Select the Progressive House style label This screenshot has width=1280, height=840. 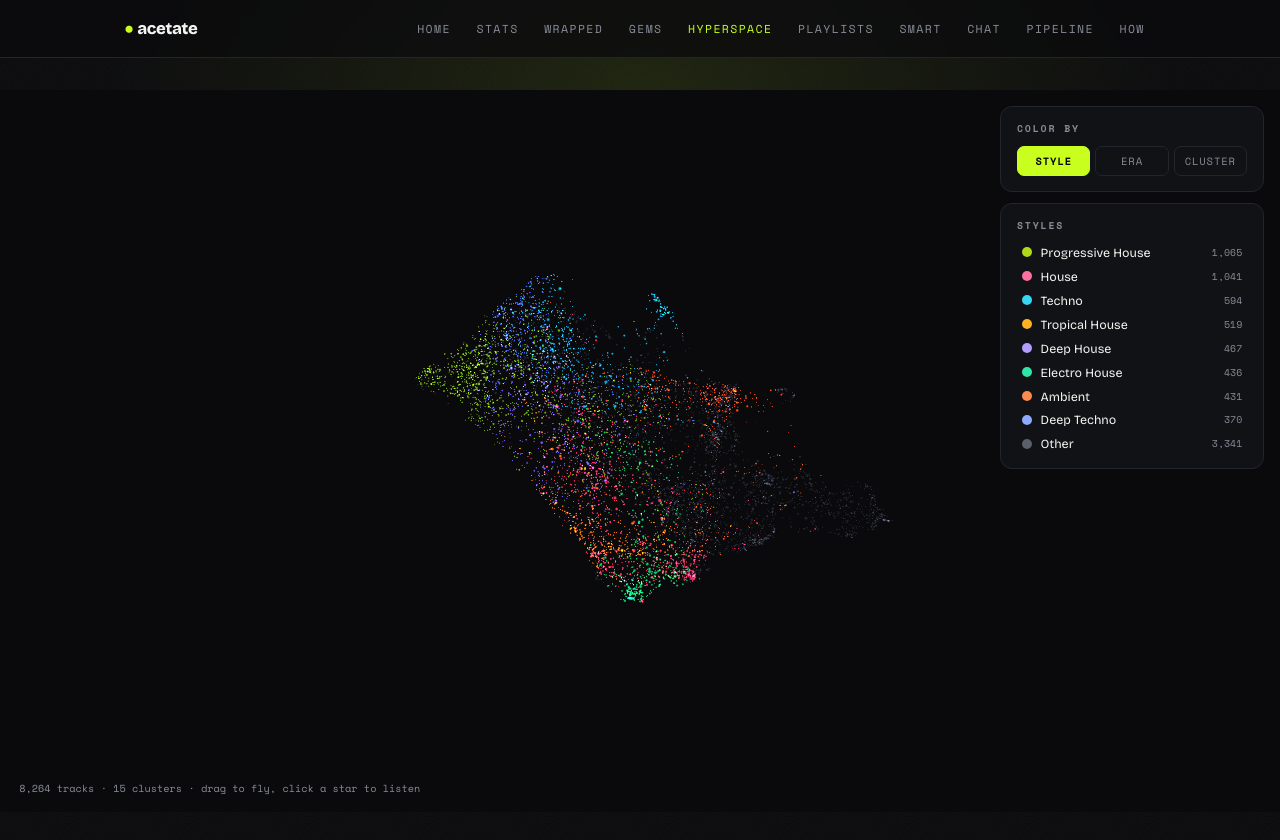tap(1095, 253)
